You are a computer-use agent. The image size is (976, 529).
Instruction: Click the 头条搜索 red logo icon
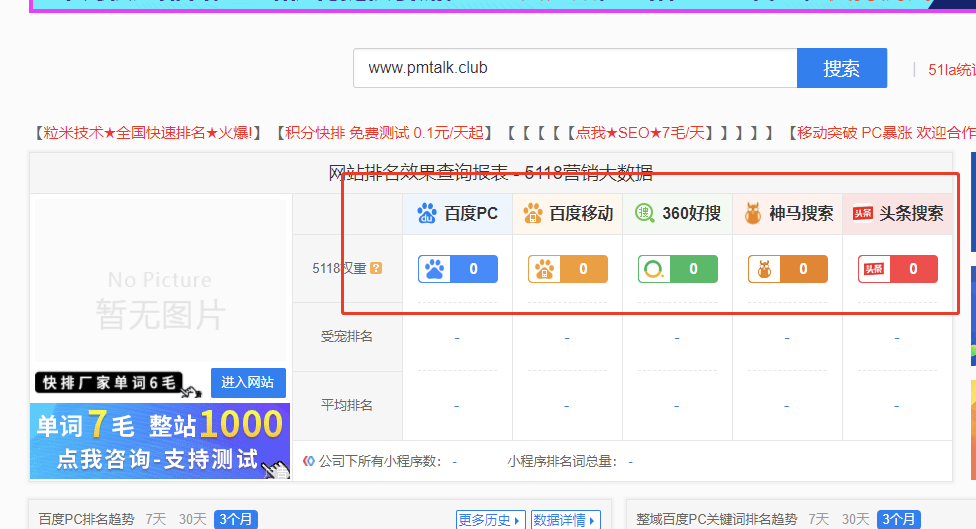click(863, 213)
